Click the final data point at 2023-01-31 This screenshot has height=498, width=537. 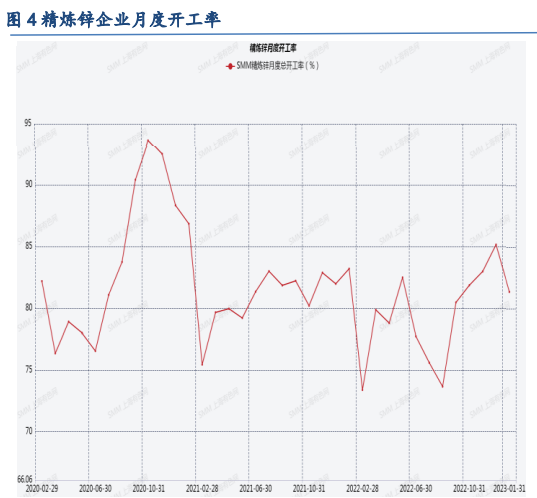pyautogui.click(x=509, y=292)
